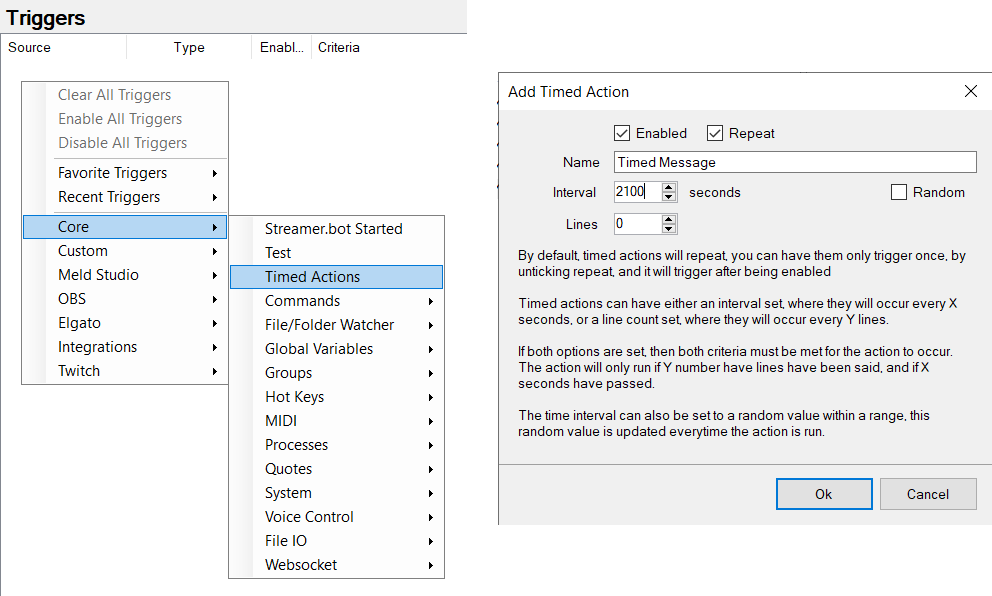
Task: Enable the Random interval checkbox
Action: click(x=898, y=192)
